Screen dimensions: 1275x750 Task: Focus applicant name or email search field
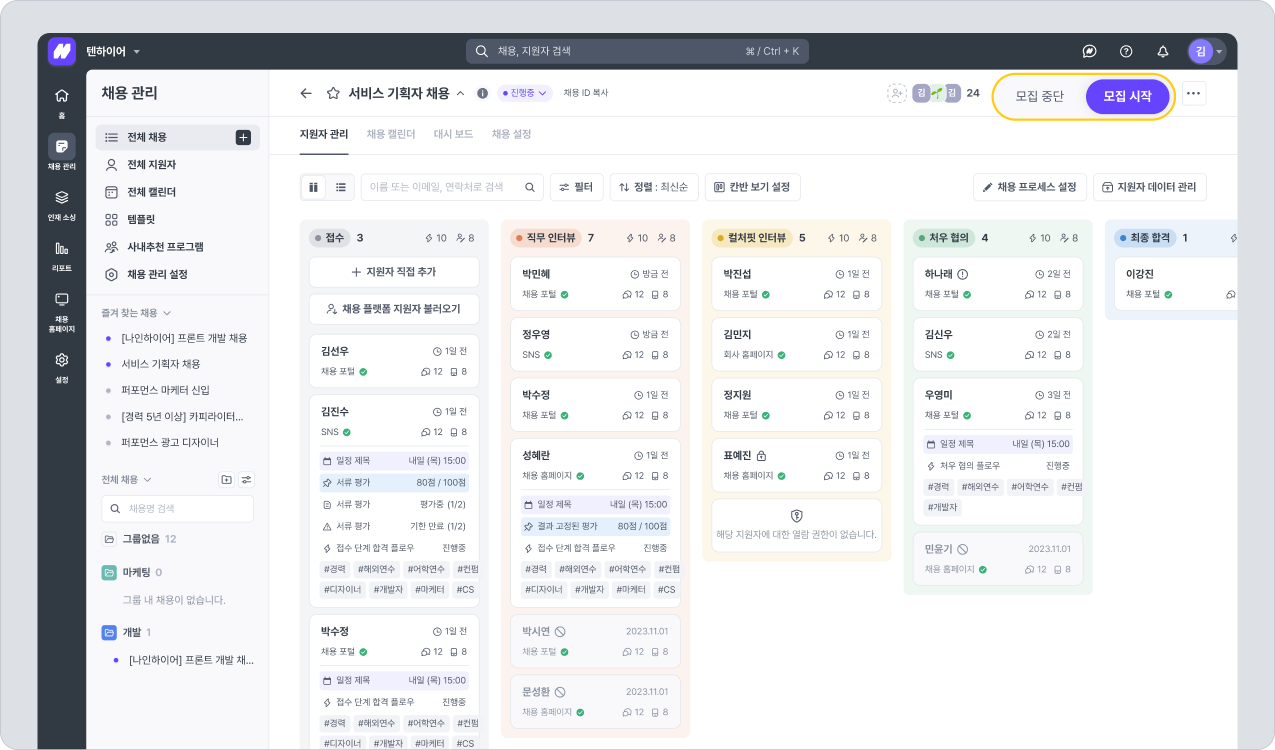coord(452,187)
